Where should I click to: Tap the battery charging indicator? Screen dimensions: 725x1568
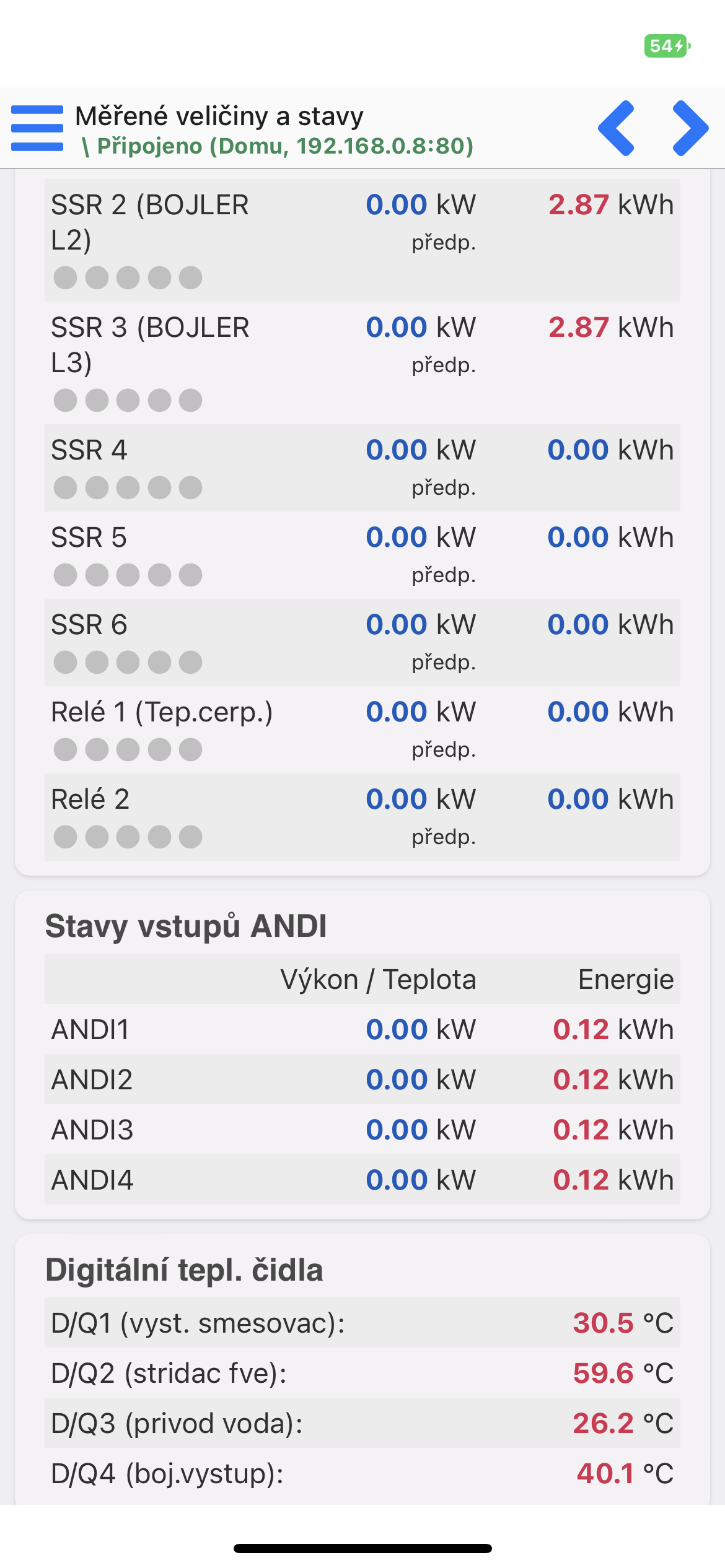pos(667,46)
